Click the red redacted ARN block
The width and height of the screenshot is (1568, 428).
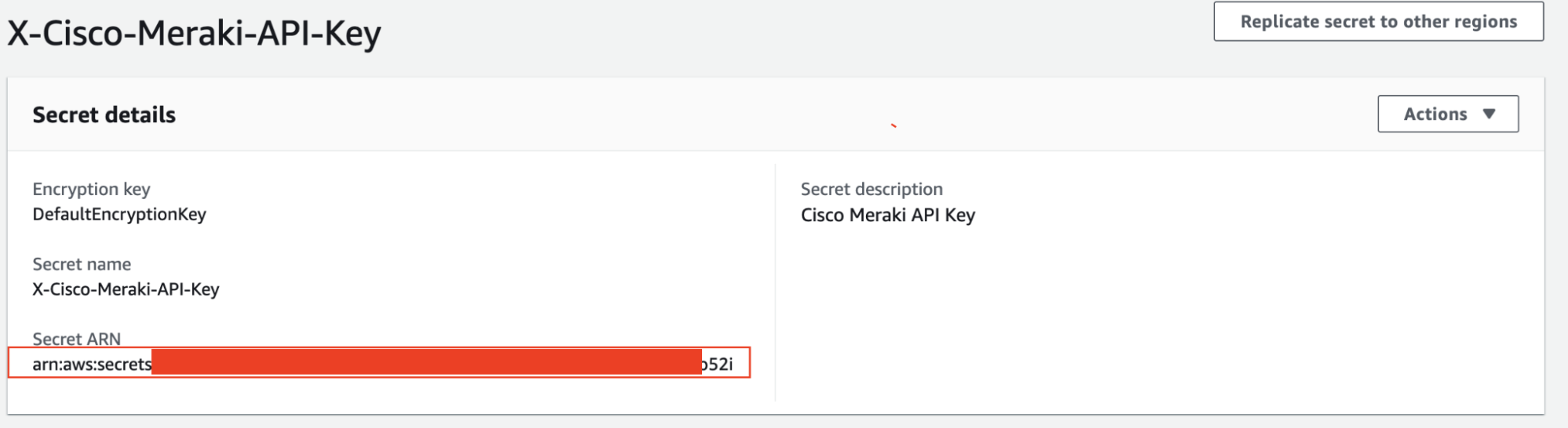tap(427, 362)
